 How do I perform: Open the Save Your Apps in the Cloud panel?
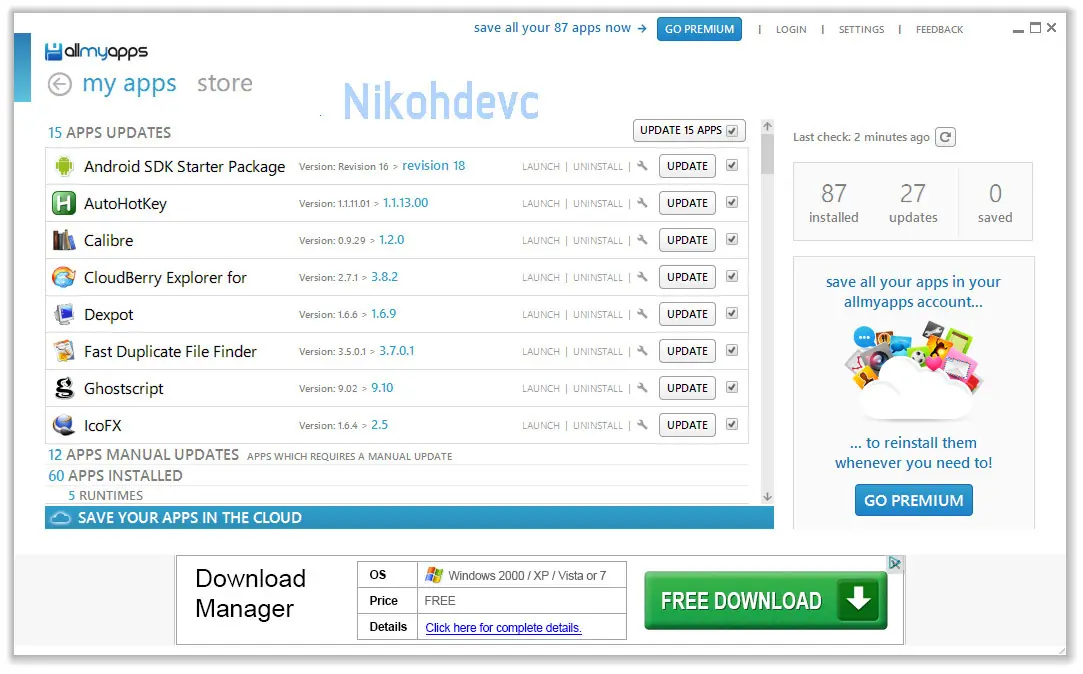click(x=409, y=518)
